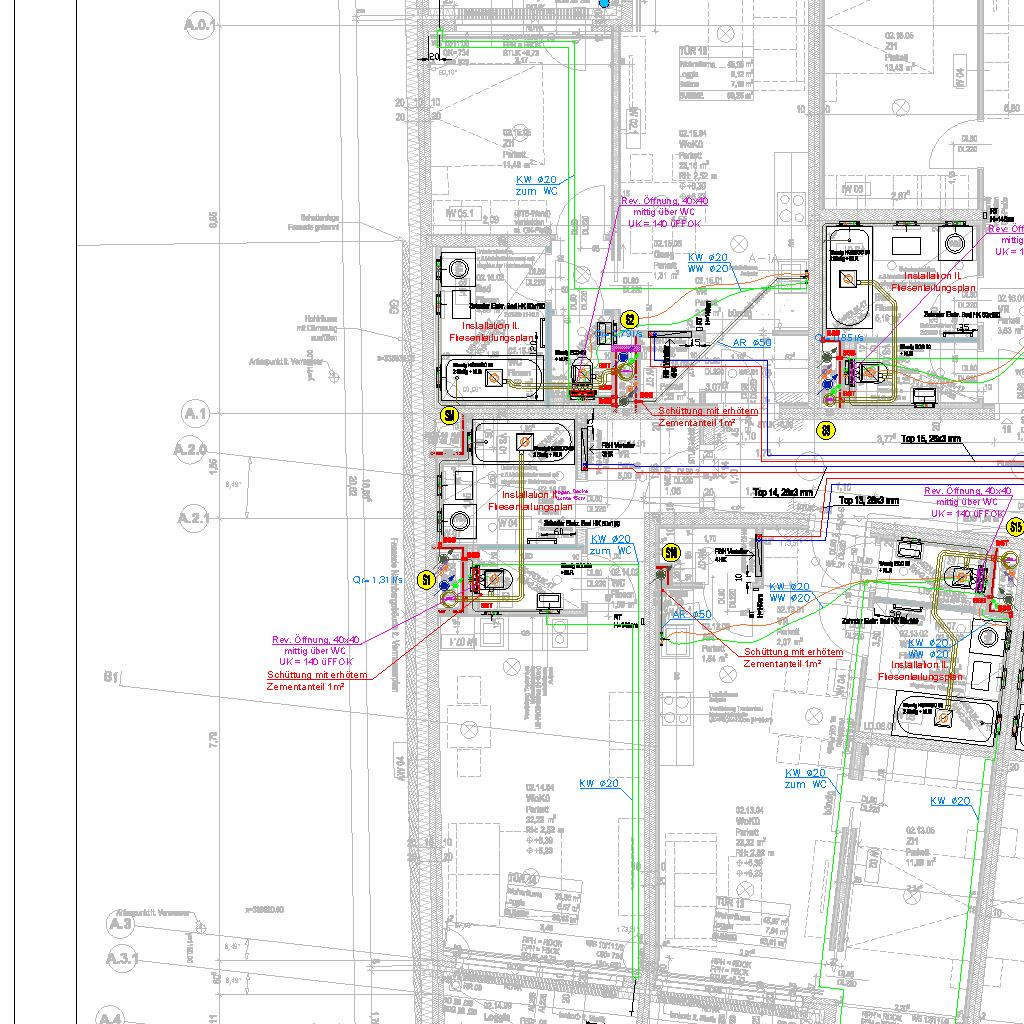Select the B1 axis label
The width and height of the screenshot is (1024, 1024).
pos(111,677)
